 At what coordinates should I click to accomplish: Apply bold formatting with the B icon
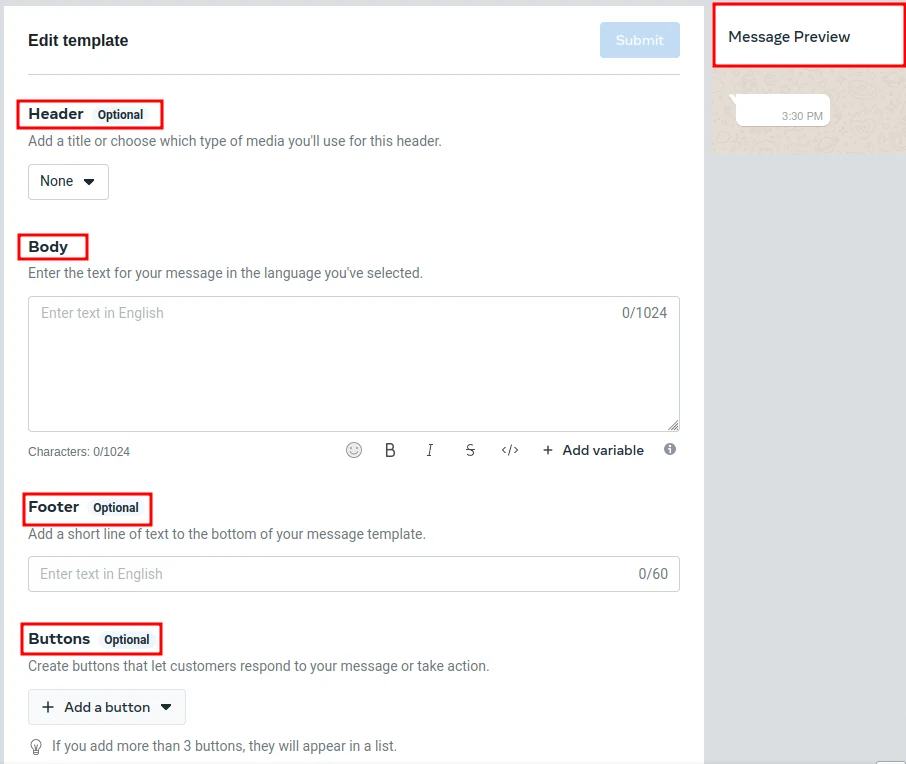[x=390, y=450]
